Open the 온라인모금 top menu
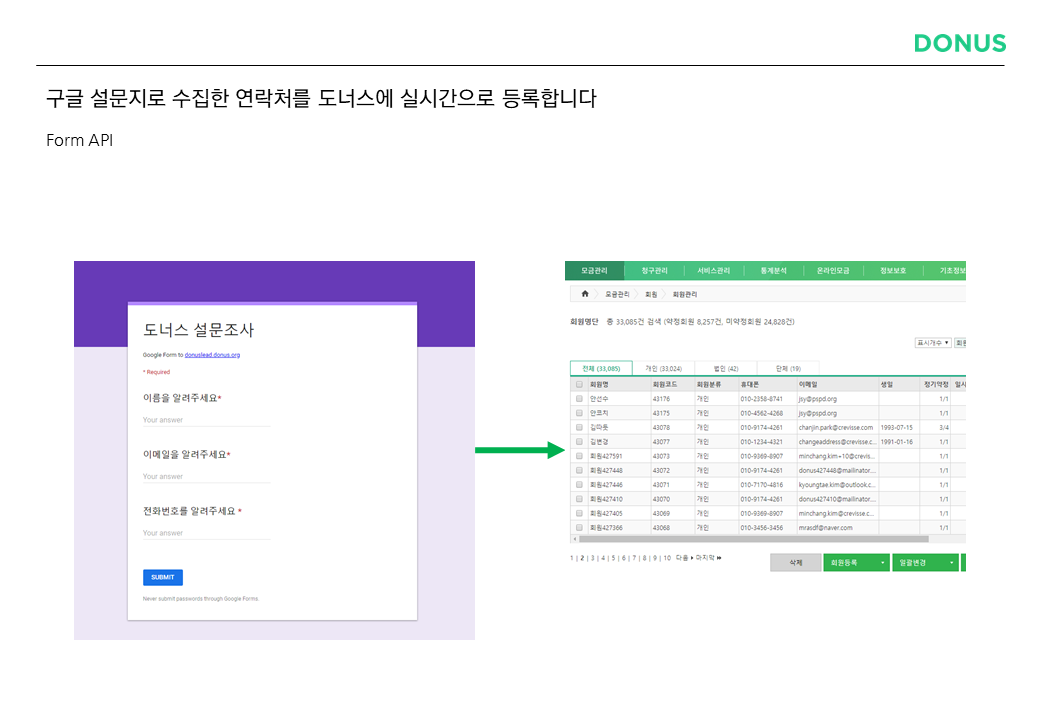The width and height of the screenshot is (1040, 720). (833, 270)
